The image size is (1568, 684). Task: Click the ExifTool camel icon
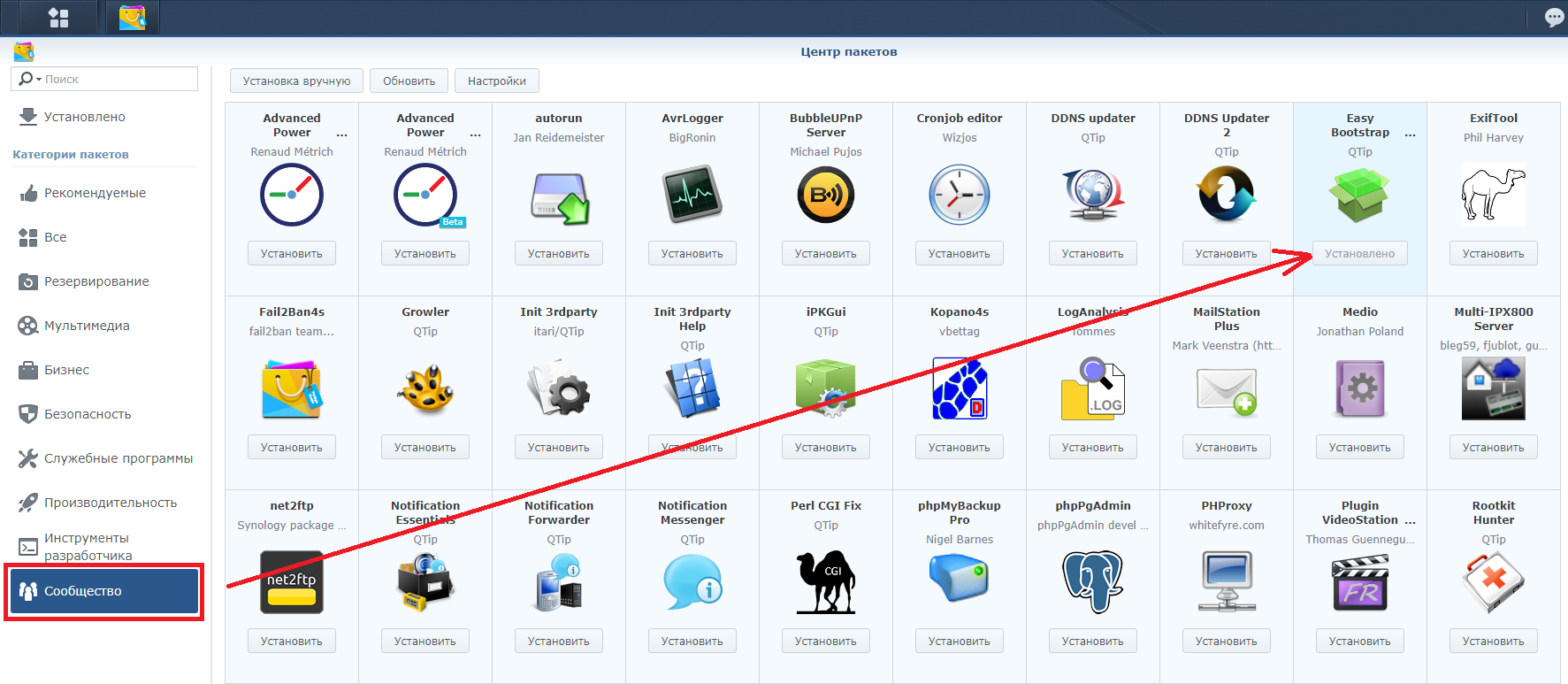point(1493,196)
